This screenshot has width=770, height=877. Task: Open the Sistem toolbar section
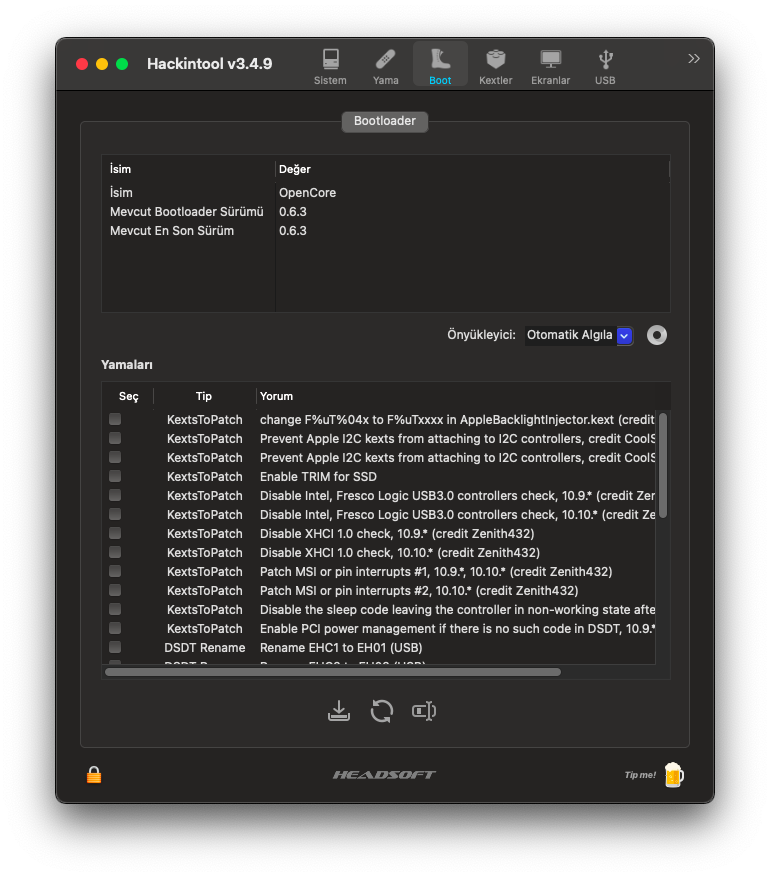(x=330, y=65)
